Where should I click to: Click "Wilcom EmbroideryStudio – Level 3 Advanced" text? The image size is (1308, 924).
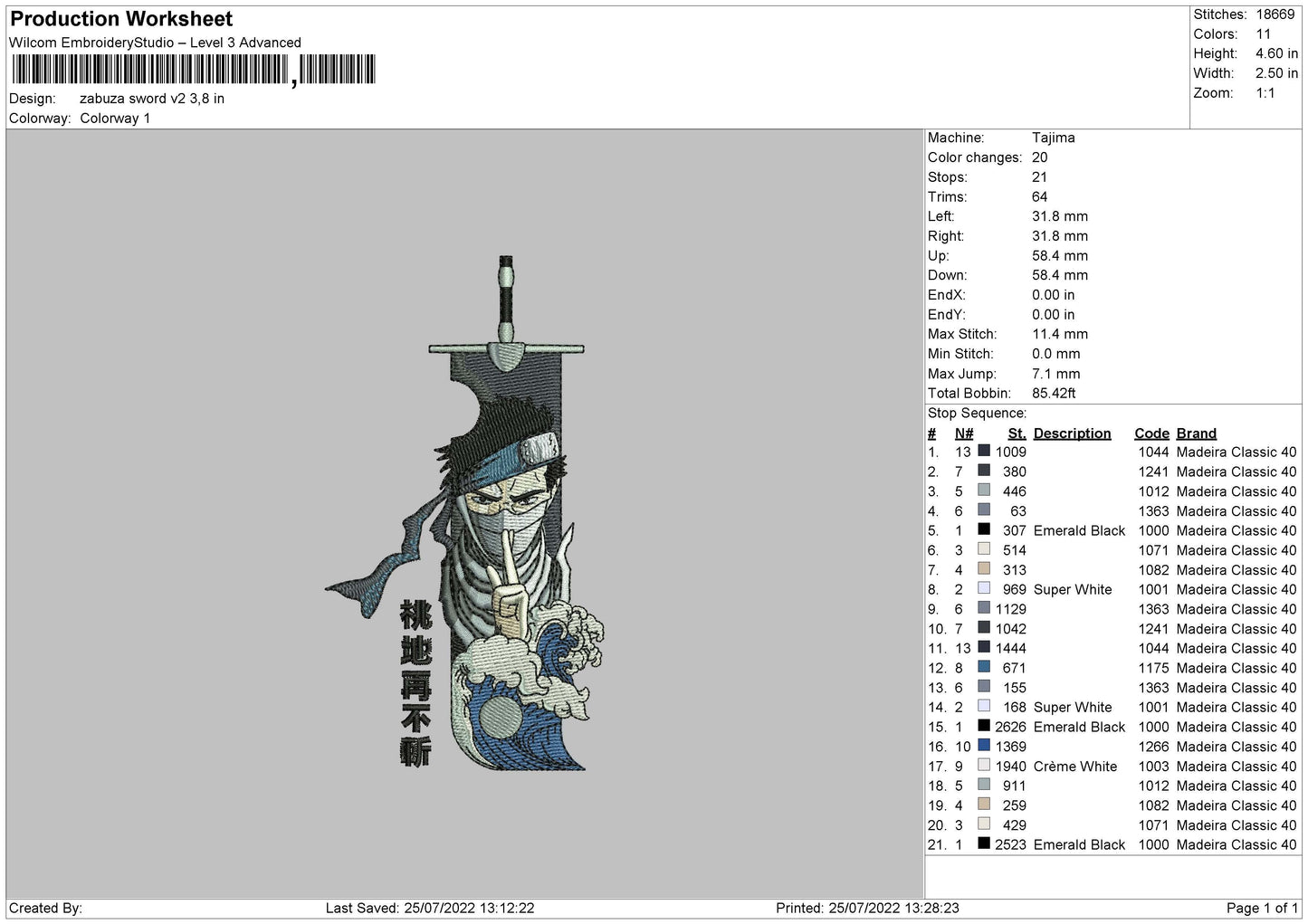tap(155, 43)
